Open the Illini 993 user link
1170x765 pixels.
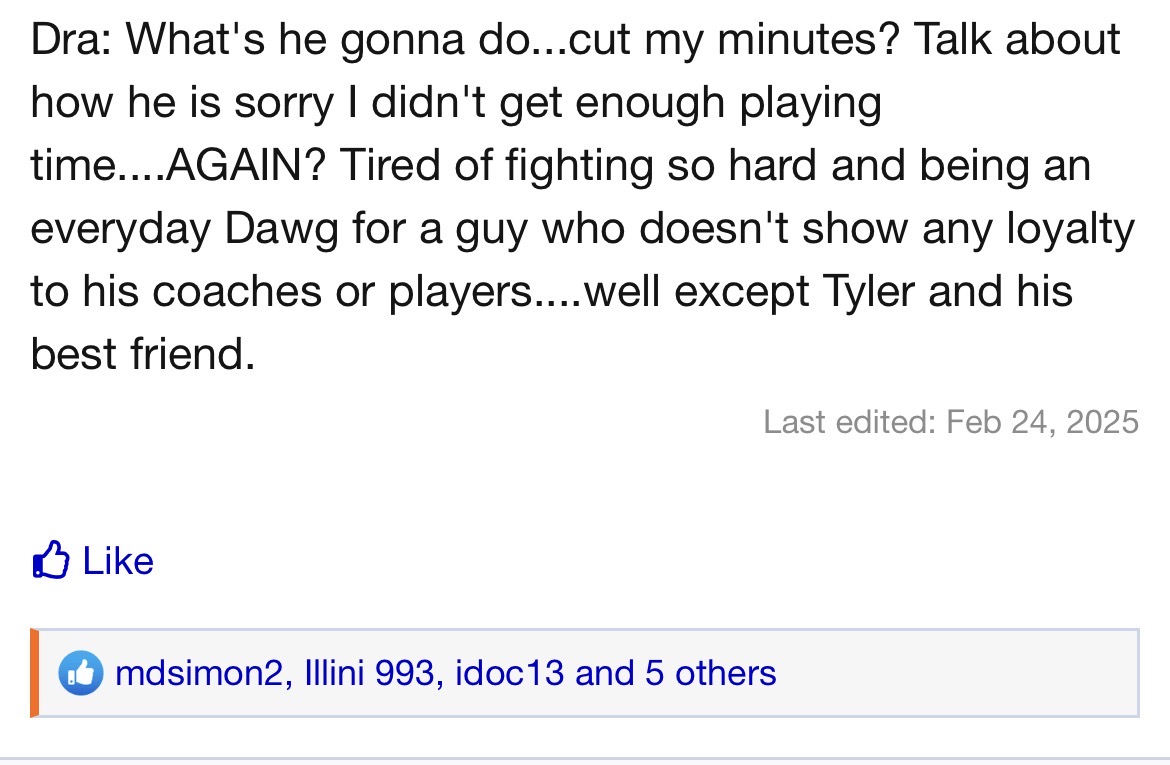coord(368,673)
